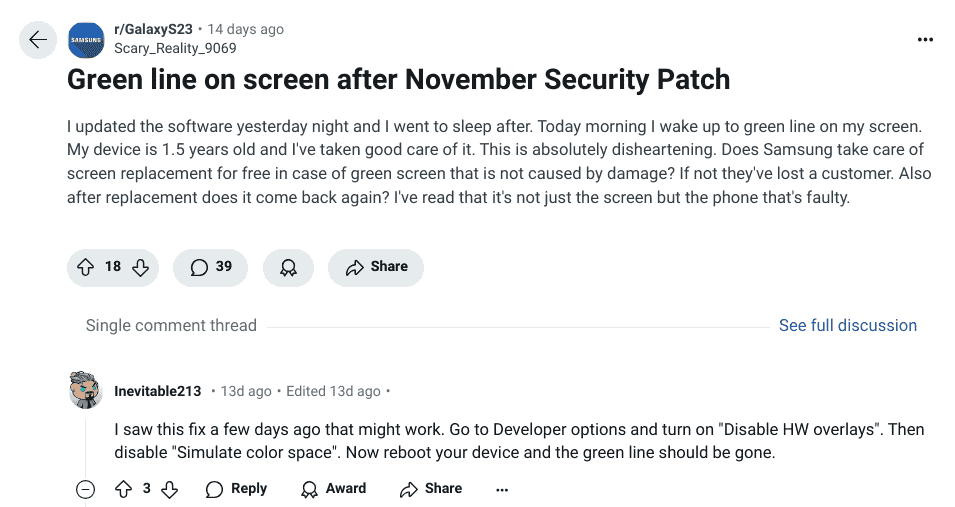This screenshot has width=955, height=507.
Task: Share the green line post
Action: pos(376,267)
